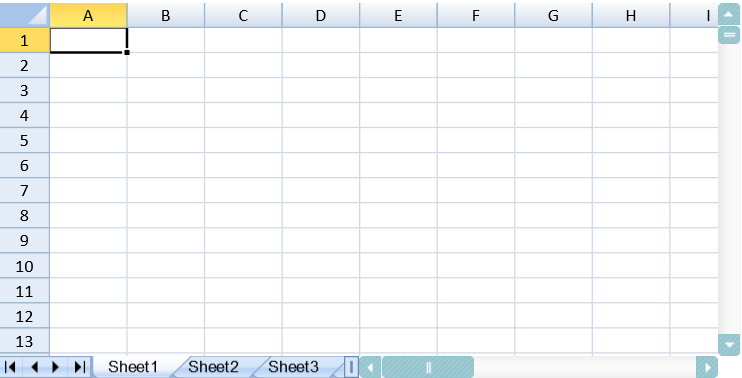This screenshot has height=378, width=742.
Task: Select the Sheet1 tab
Action: 133,367
